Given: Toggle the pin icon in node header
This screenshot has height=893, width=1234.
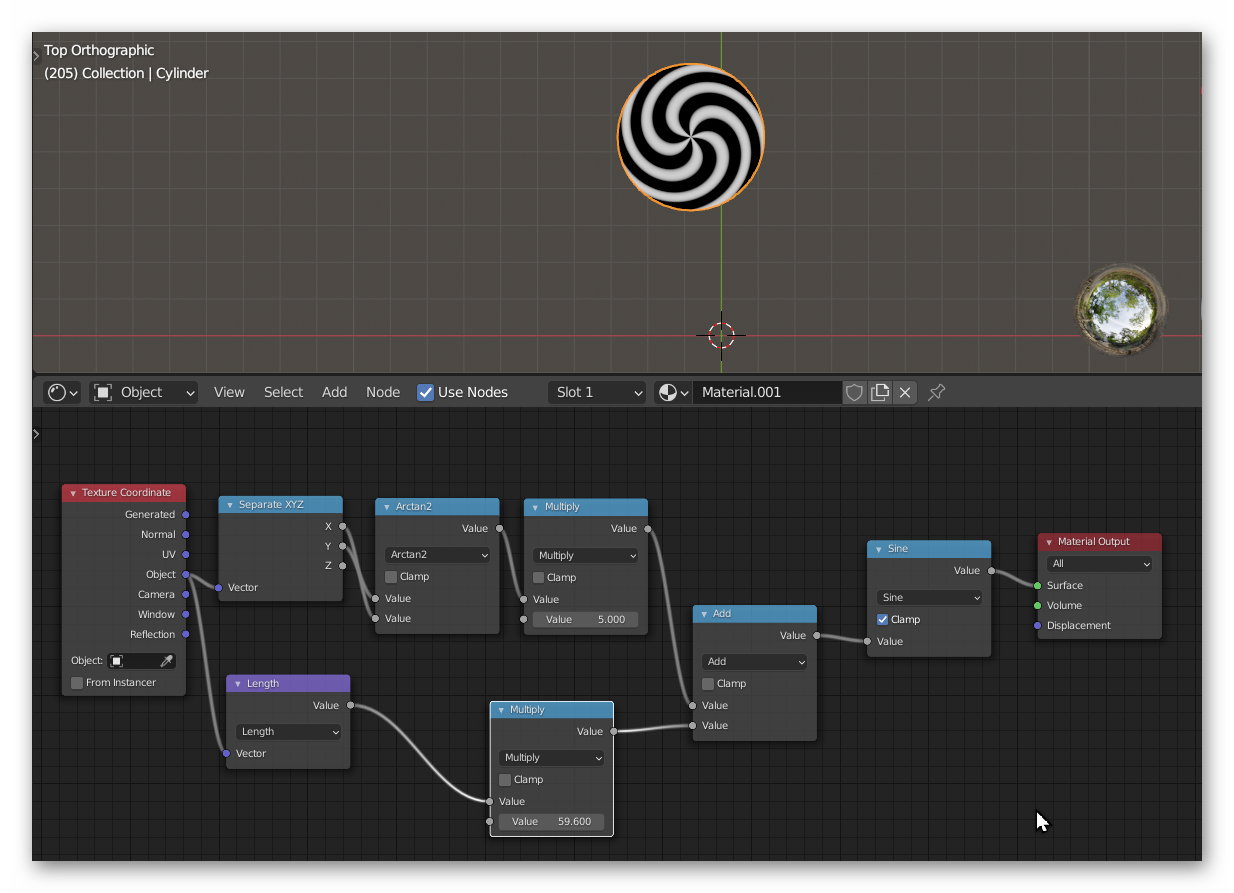Looking at the screenshot, I should (937, 392).
